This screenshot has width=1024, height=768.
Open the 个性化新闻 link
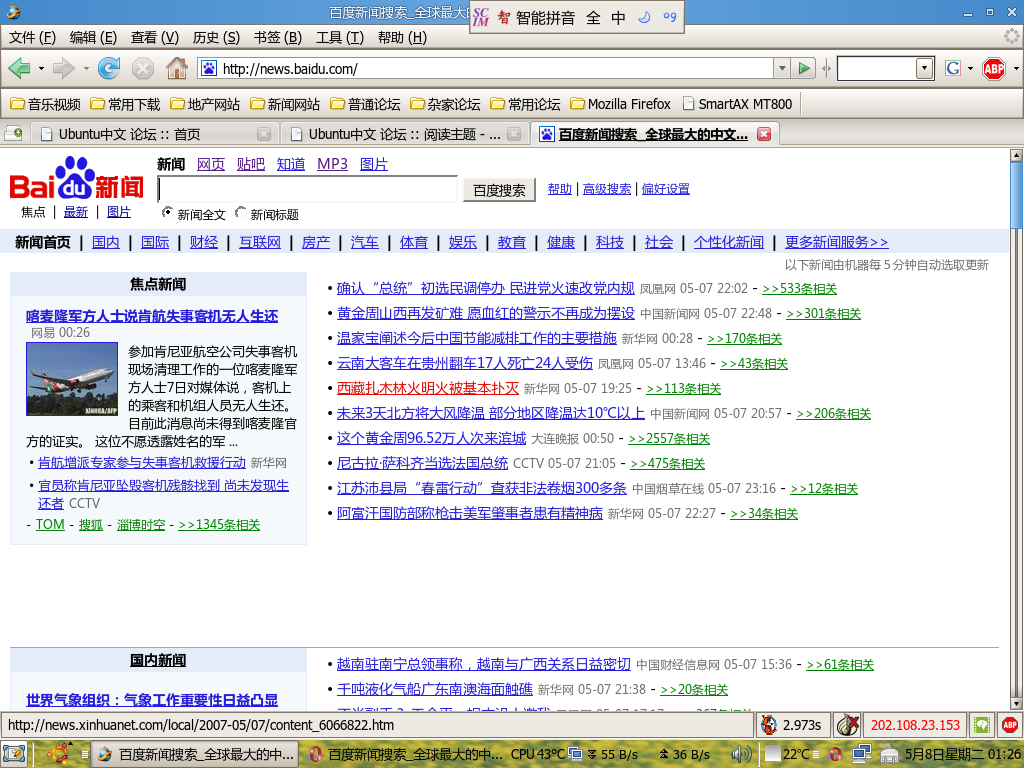729,242
